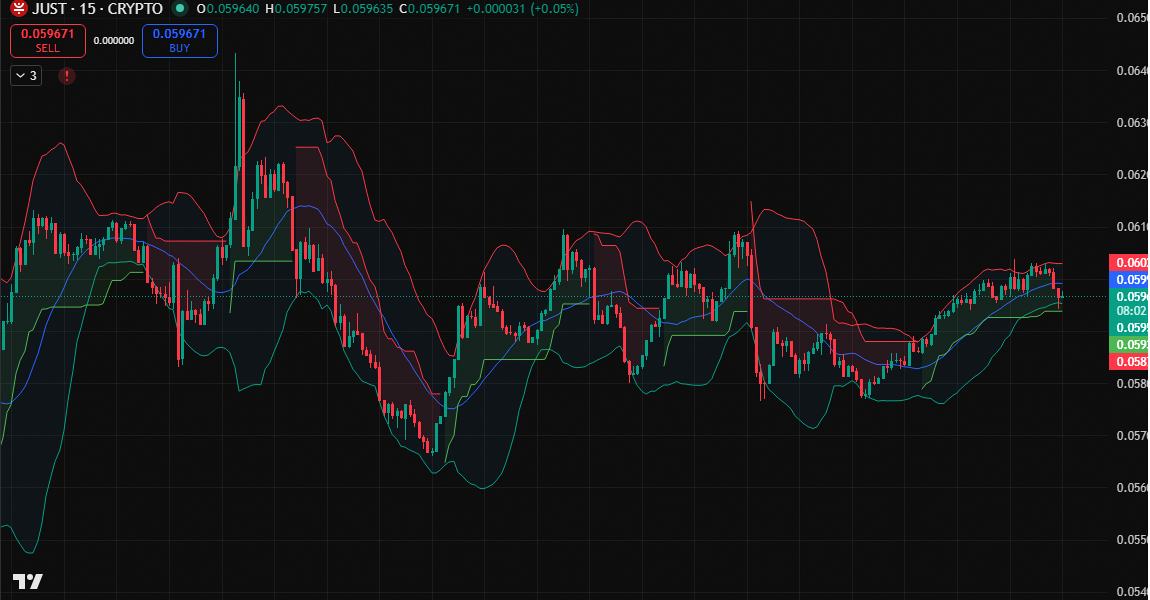Viewport: 1150px width, 600px height.
Task: Click the 0.000000 spread value between Sell and Buy
Action: click(113, 41)
